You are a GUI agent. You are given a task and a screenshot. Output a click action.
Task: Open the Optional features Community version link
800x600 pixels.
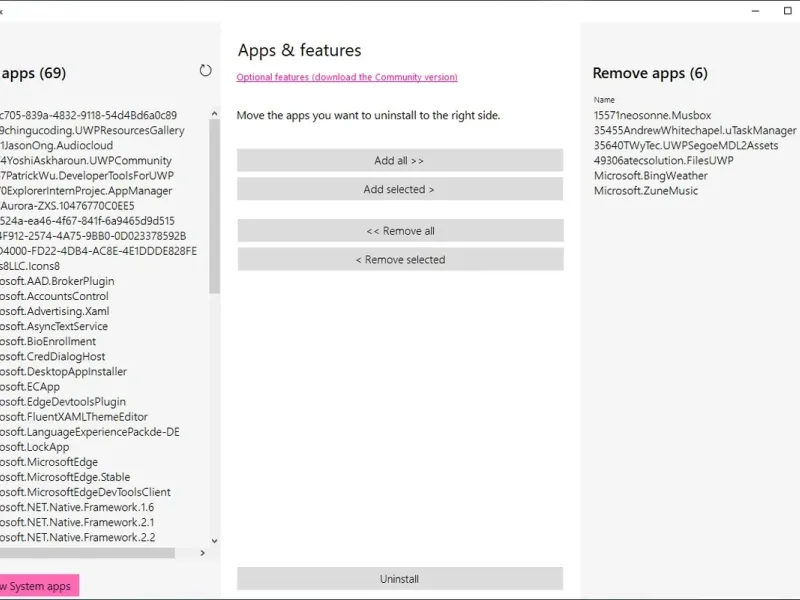coord(347,77)
